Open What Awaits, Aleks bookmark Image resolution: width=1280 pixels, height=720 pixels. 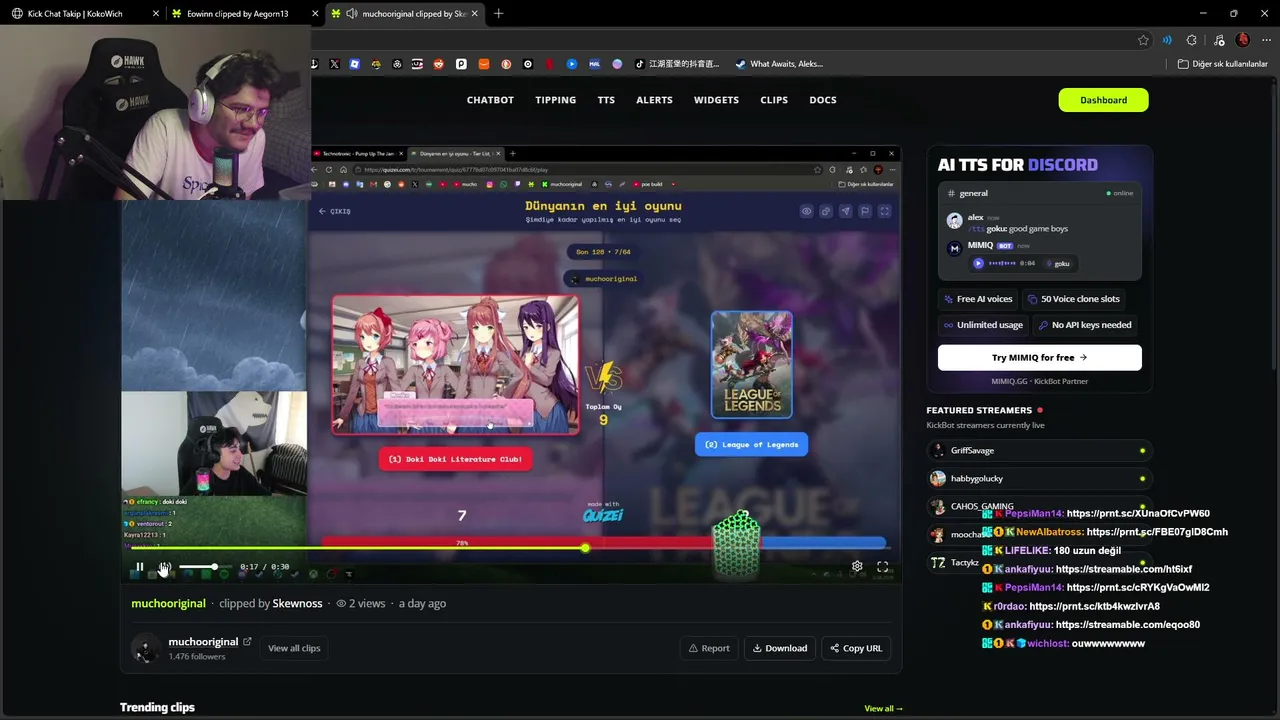779,64
